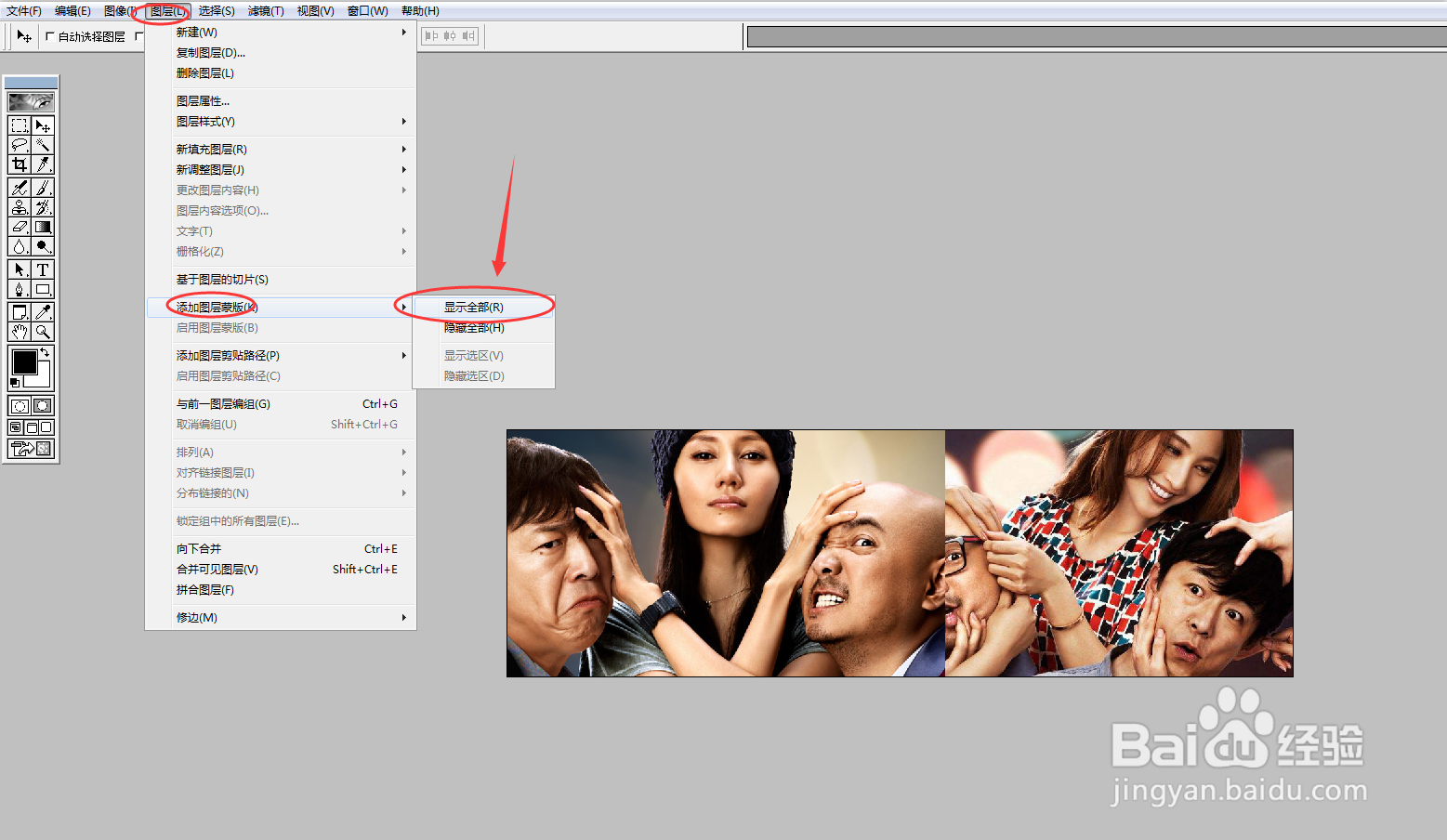This screenshot has width=1447, height=840.
Task: Jump to ImageReady button
Action: click(x=31, y=449)
